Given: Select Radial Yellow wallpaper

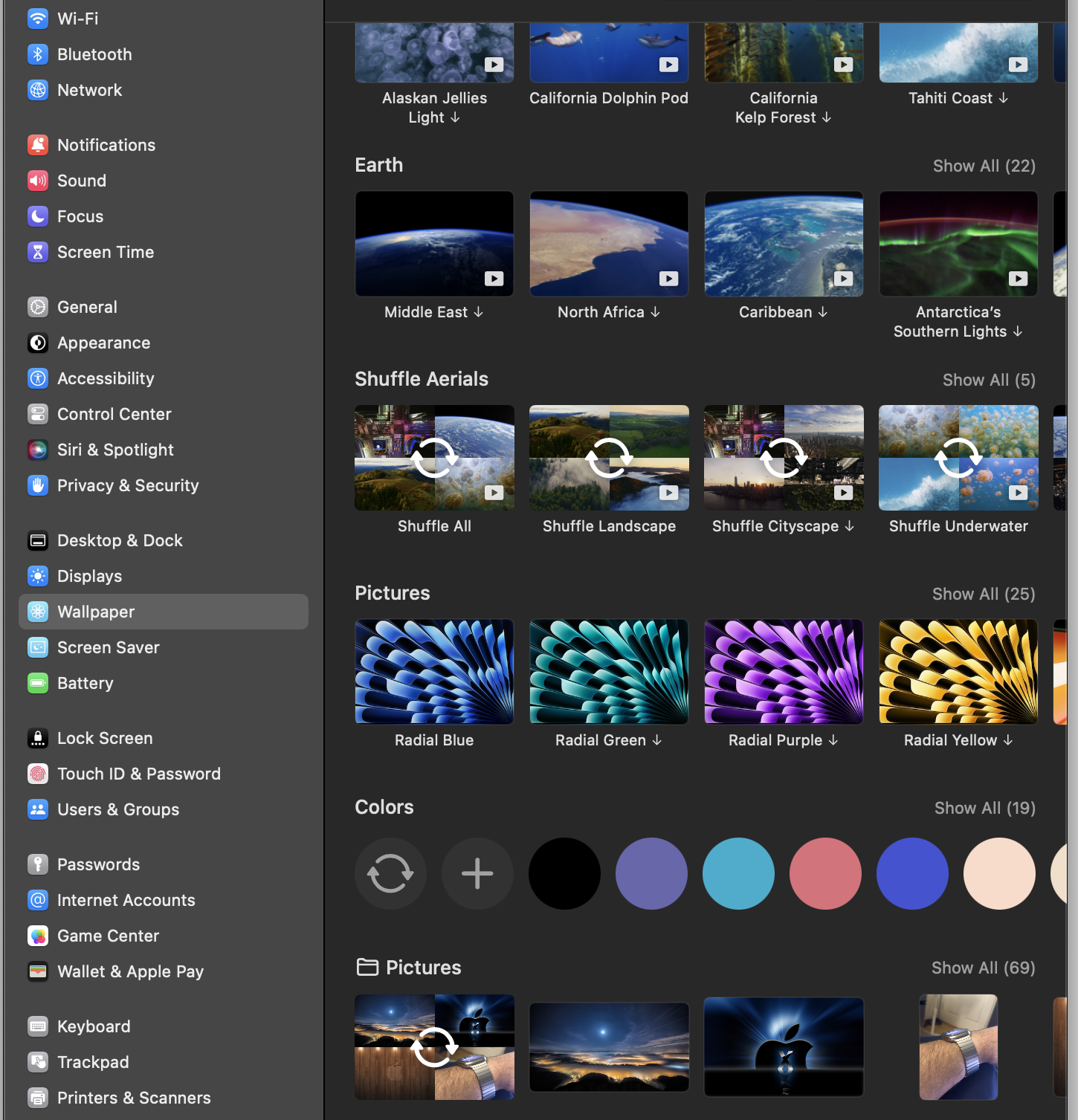Looking at the screenshot, I should [x=958, y=672].
